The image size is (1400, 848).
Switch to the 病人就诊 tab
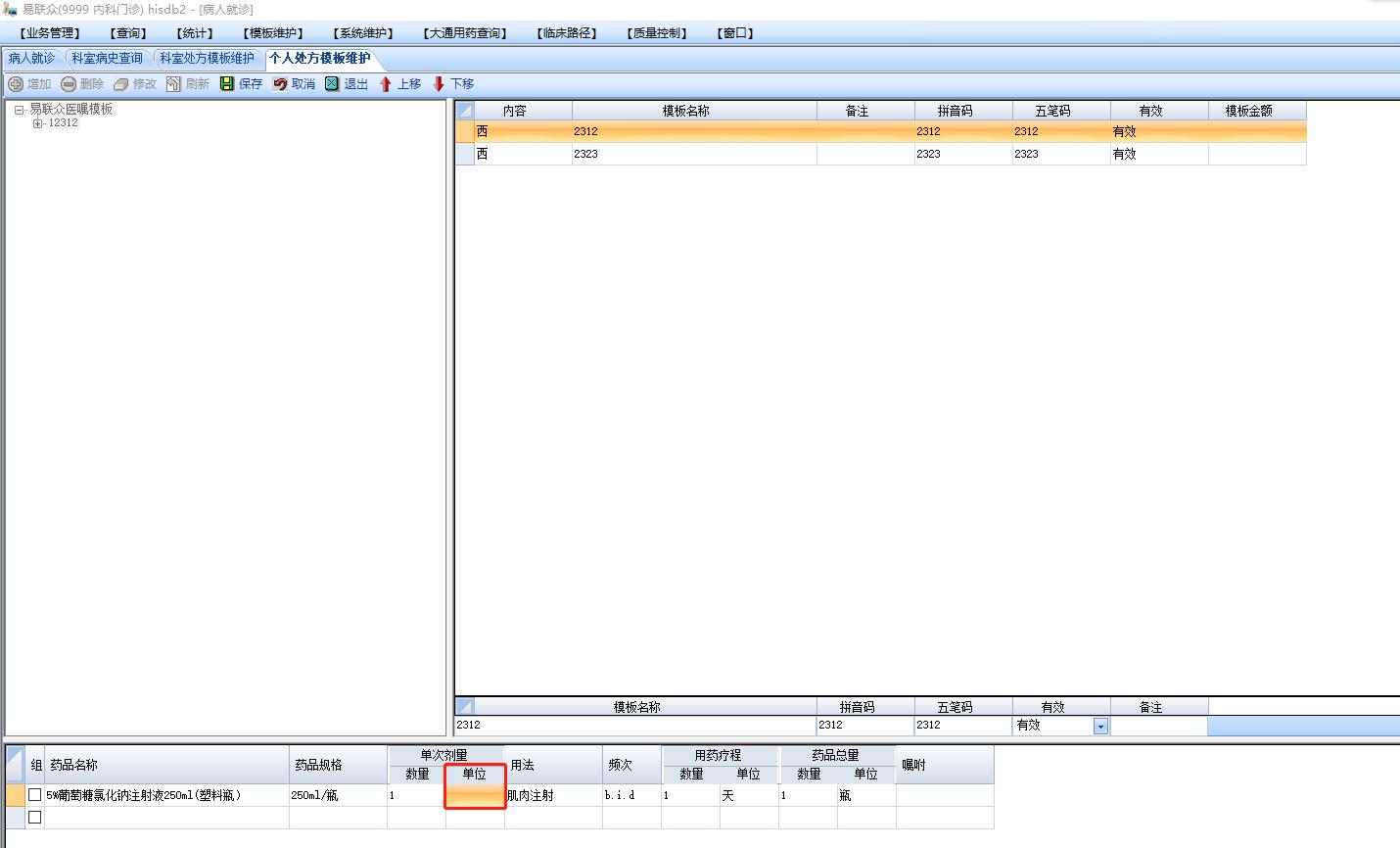pyautogui.click(x=31, y=59)
